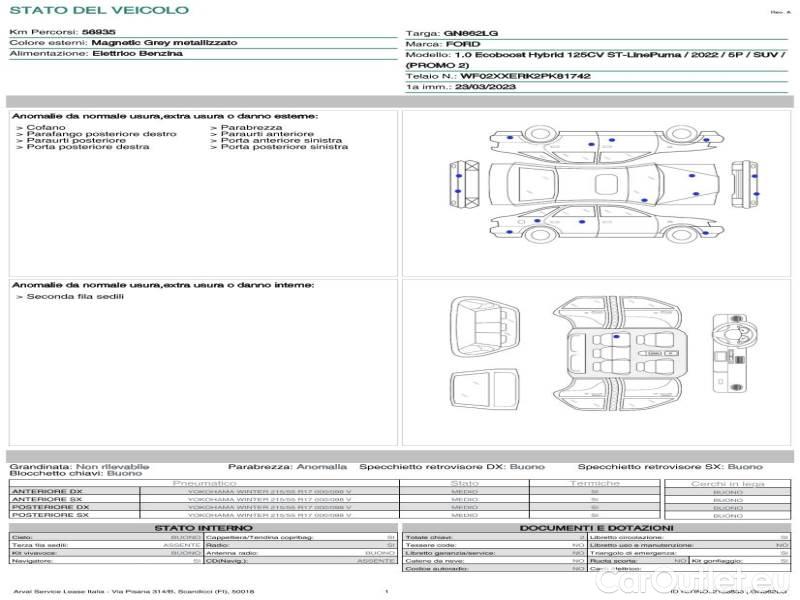Click the DOCUMENTI E DOTAZIONI section header
The height and width of the screenshot is (600, 800).
[596, 528]
